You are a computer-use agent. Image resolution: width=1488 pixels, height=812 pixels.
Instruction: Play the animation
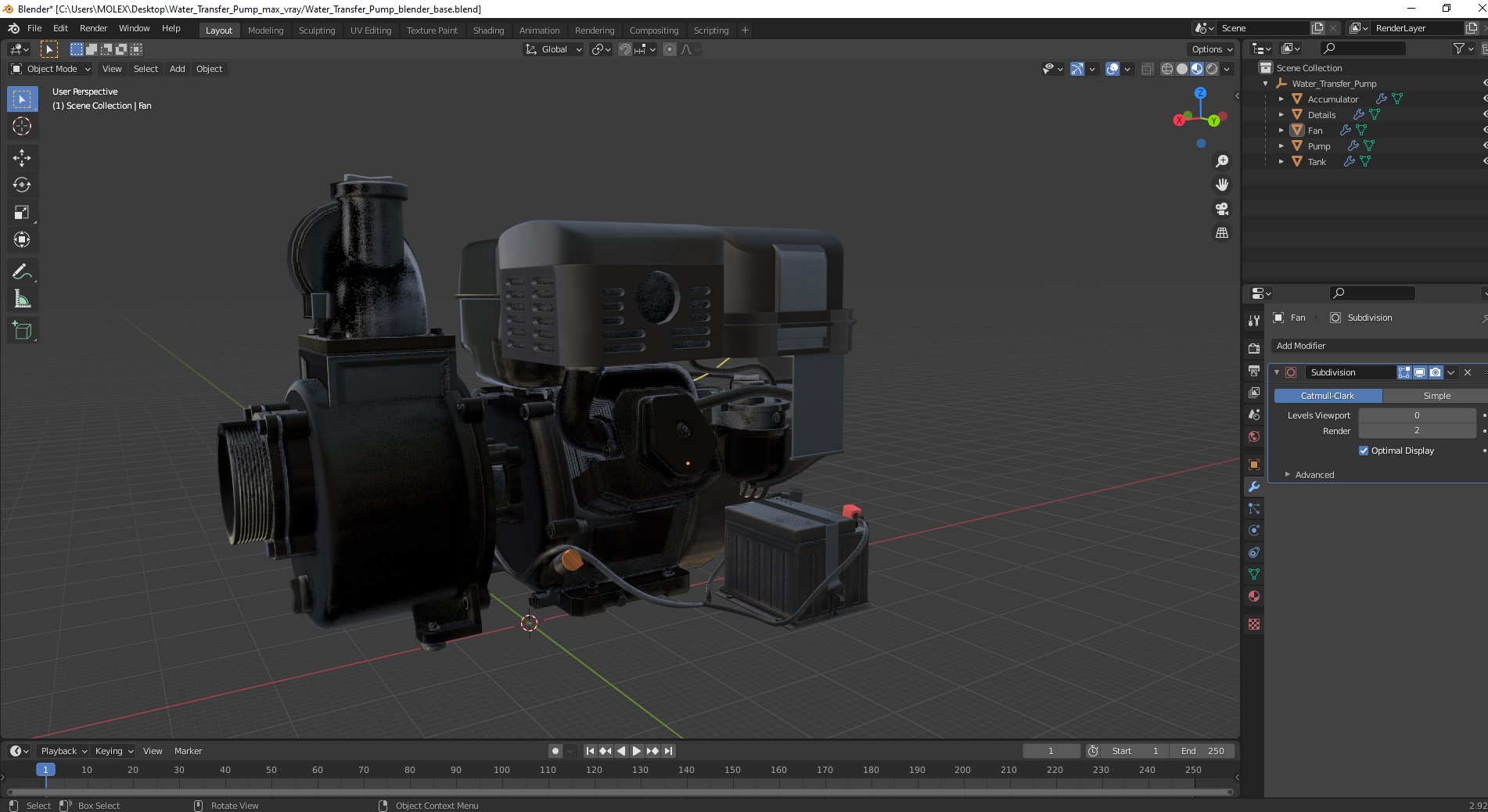[637, 751]
